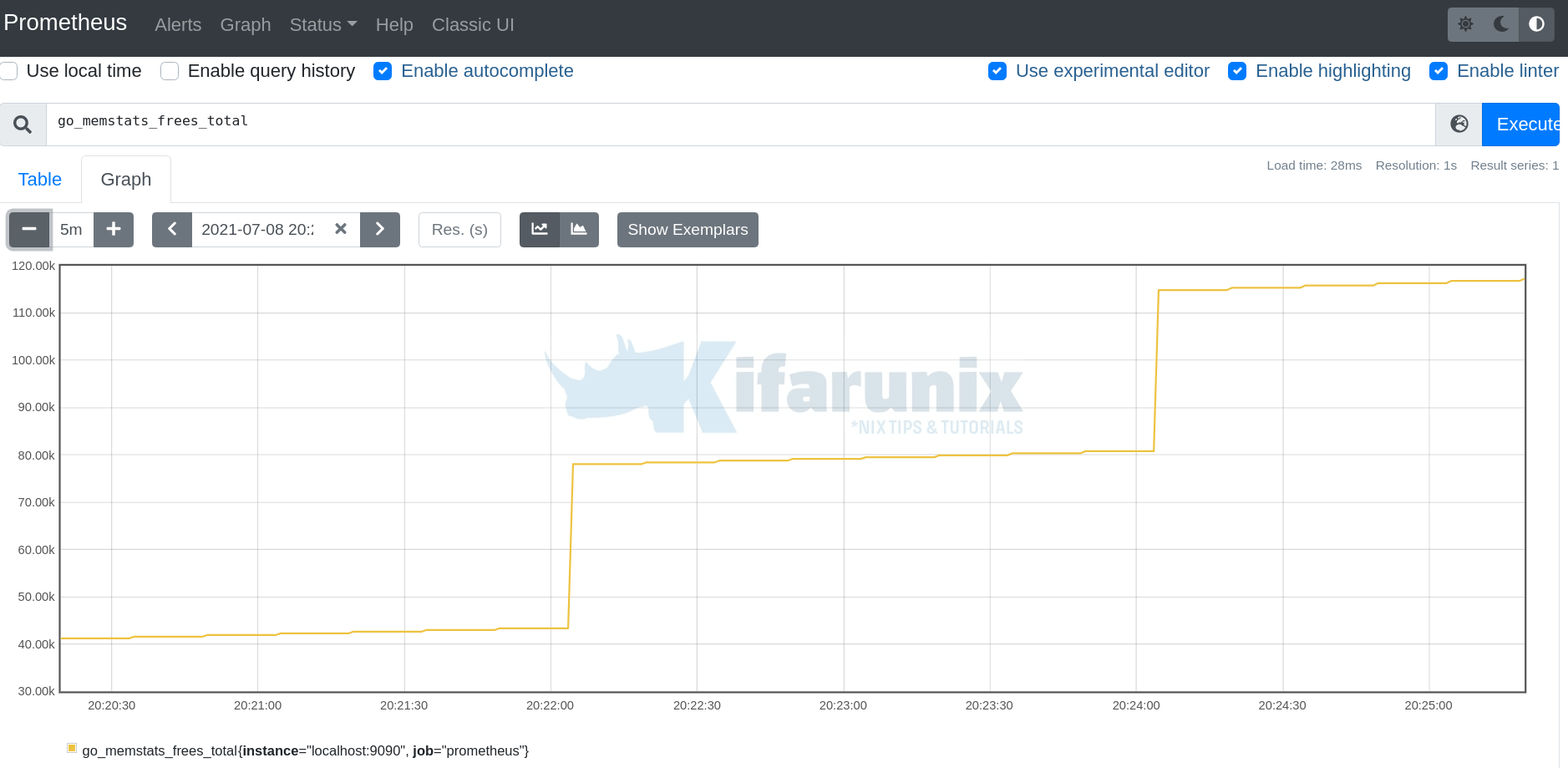Show stacked area graph icon

point(579,230)
